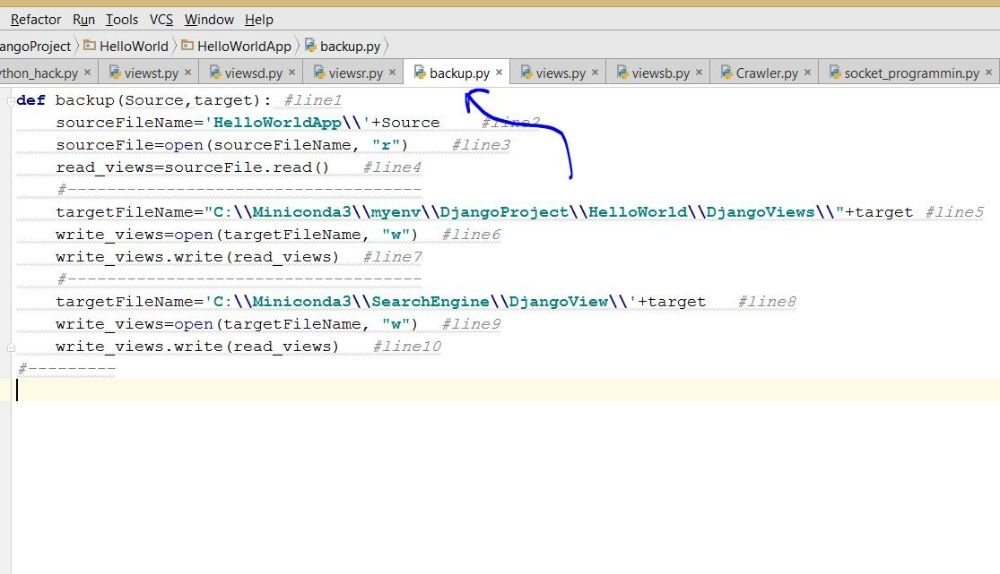1000x574 pixels.
Task: Open the Help menu
Action: [x=259, y=20]
